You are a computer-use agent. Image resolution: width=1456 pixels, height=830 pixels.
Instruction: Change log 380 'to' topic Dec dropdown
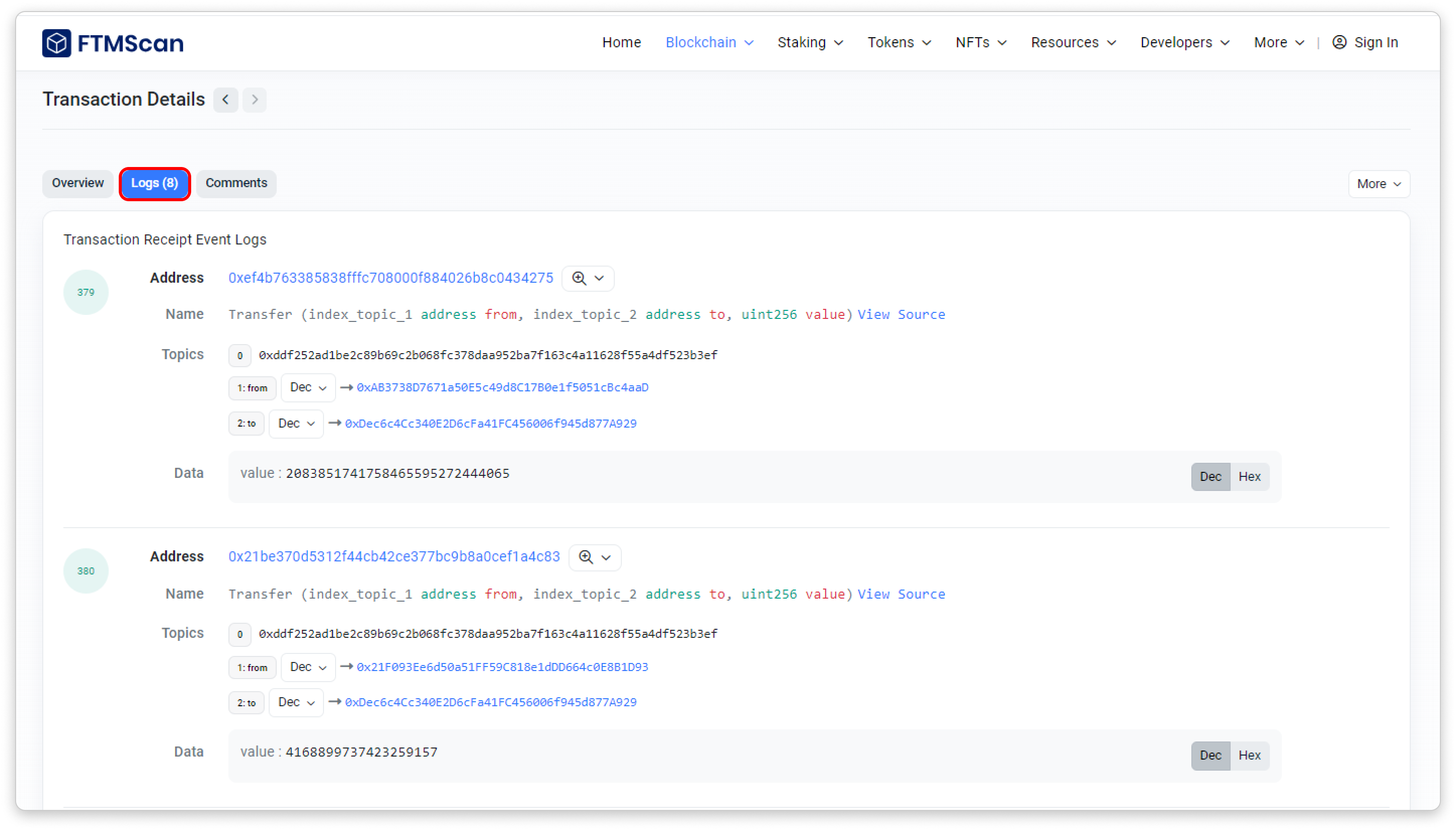point(296,702)
